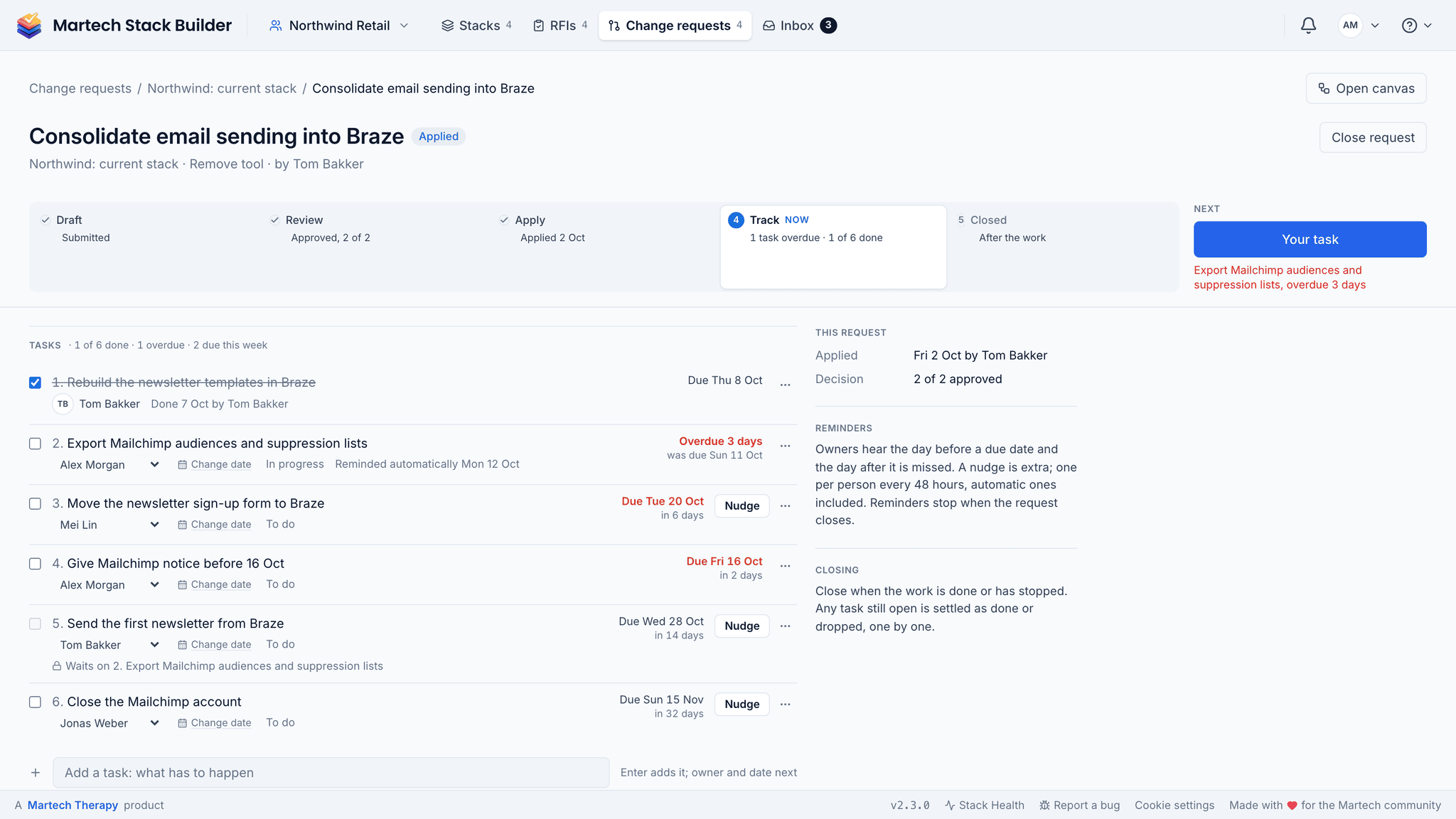Image resolution: width=1456 pixels, height=819 pixels.
Task: Mark Give Mailchimp notice task done
Action: click(35, 564)
